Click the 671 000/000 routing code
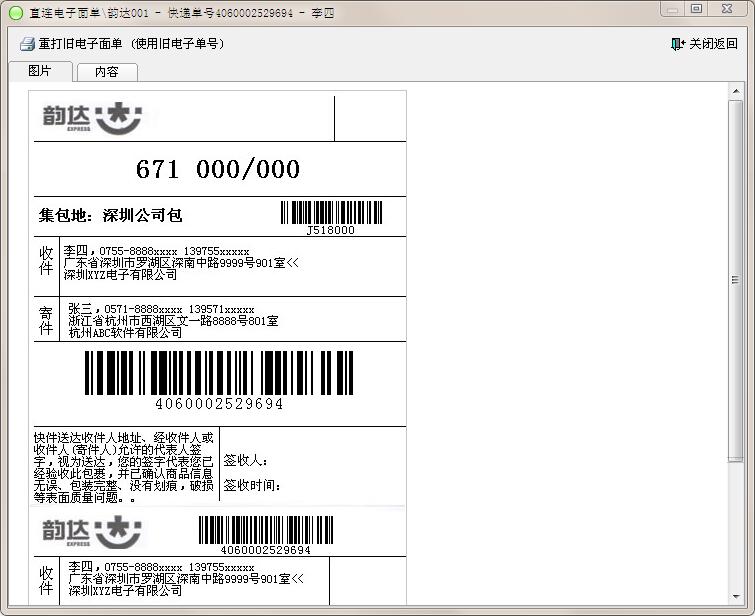Viewport: 755px width, 616px height. (218, 169)
